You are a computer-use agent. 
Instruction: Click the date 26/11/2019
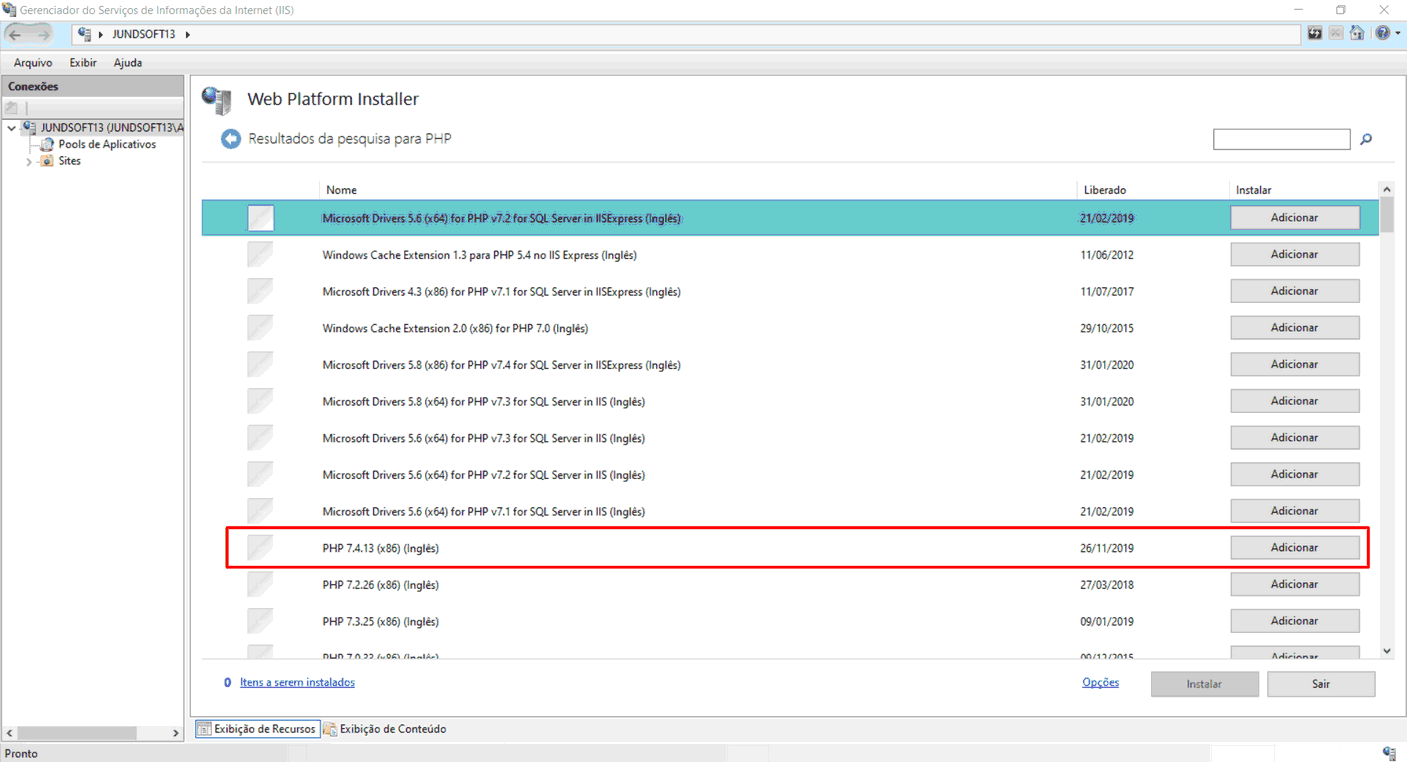coord(1108,548)
